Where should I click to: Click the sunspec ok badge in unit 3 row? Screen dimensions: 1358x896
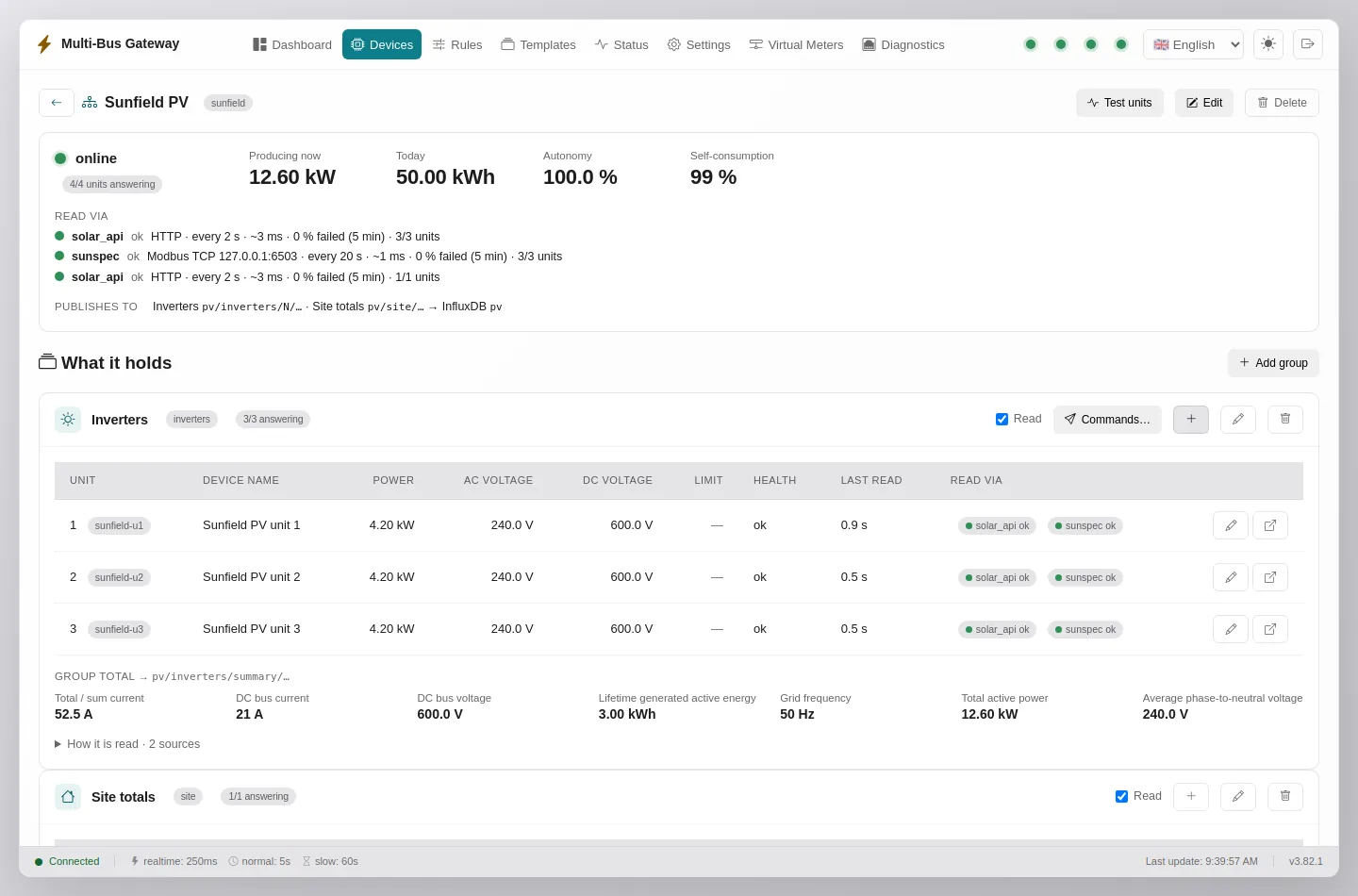(1085, 629)
